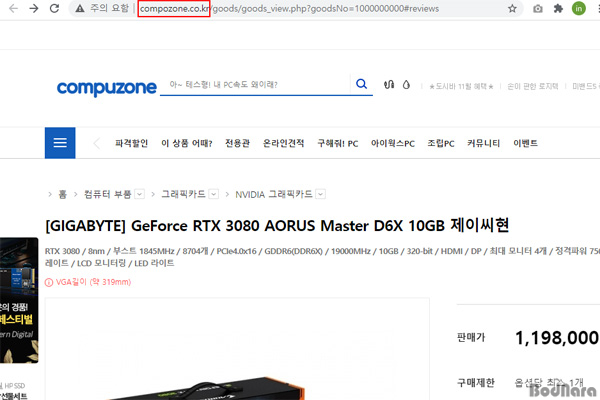Viewport: 600px width, 400px height.
Task: Click the browser forward arrow
Action: click(34, 8)
